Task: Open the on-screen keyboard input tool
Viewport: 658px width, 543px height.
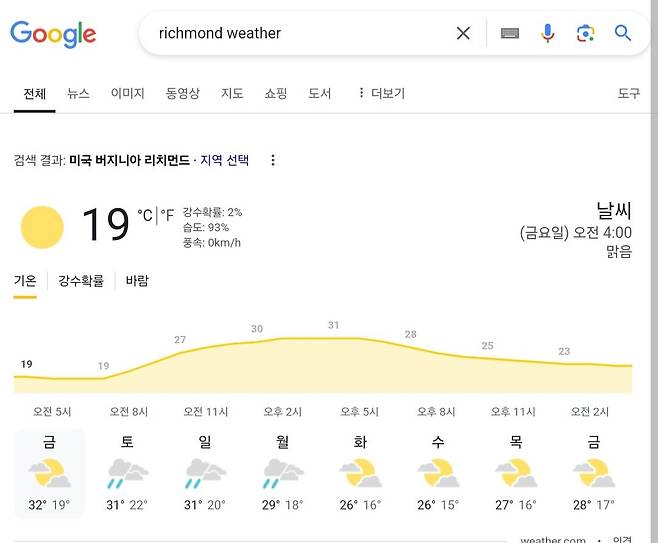Action: (510, 33)
